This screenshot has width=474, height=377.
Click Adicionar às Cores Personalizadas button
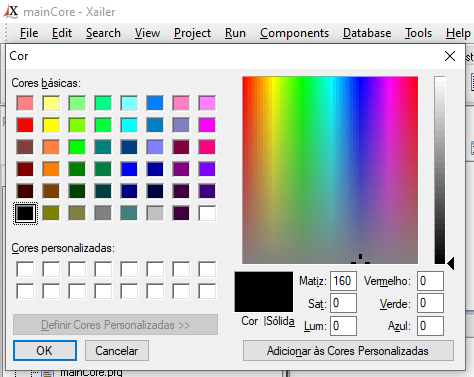[x=348, y=351]
